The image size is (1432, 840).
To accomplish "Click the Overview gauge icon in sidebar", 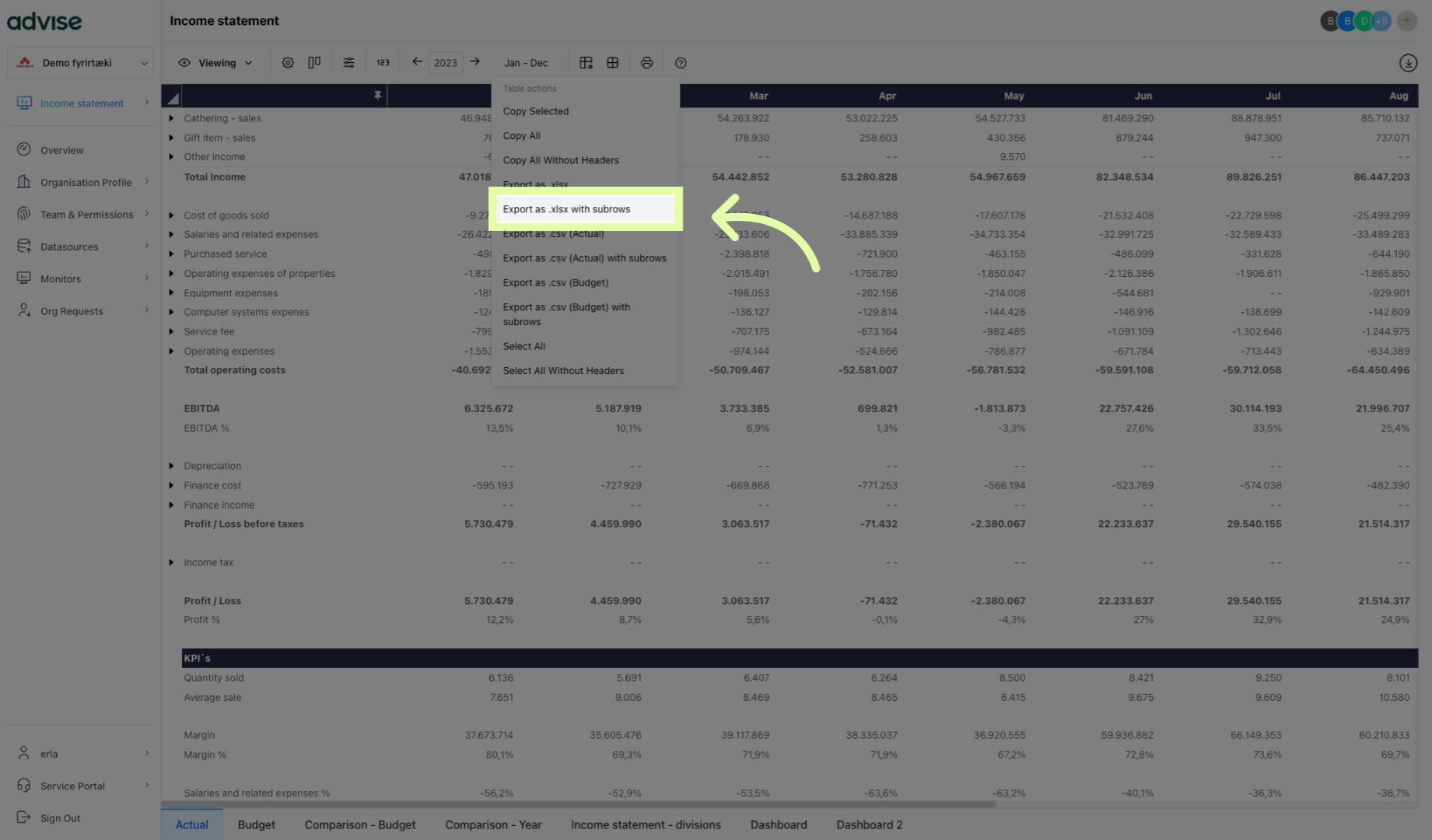I will click(24, 149).
